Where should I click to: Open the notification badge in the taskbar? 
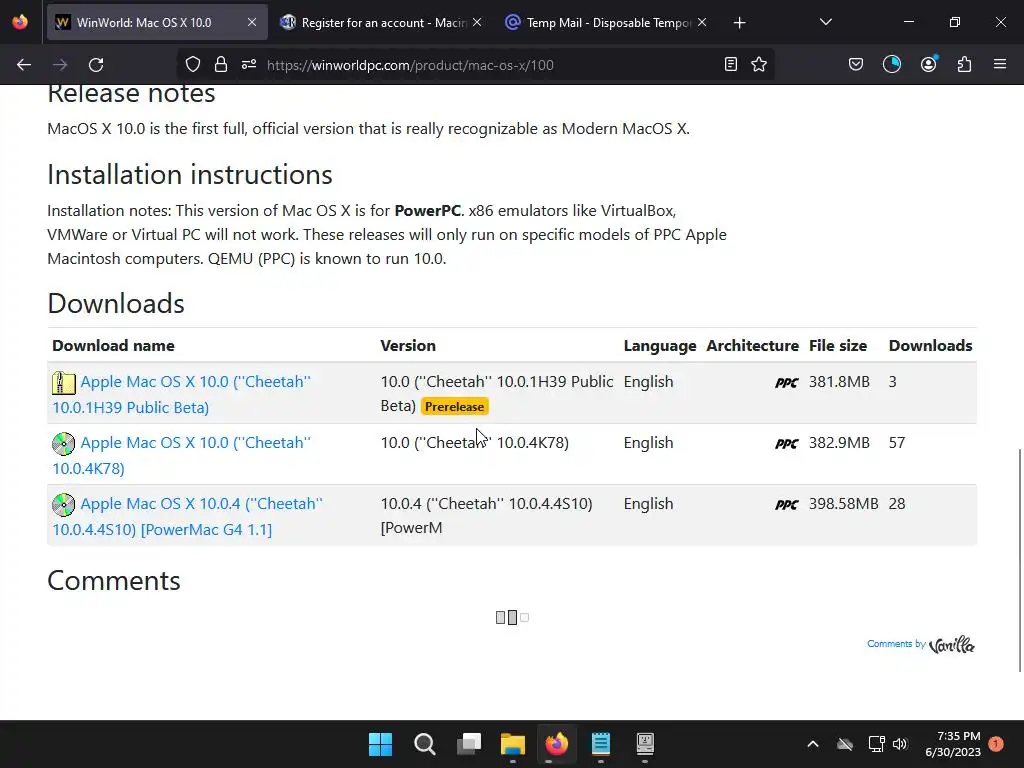[x=996, y=744]
